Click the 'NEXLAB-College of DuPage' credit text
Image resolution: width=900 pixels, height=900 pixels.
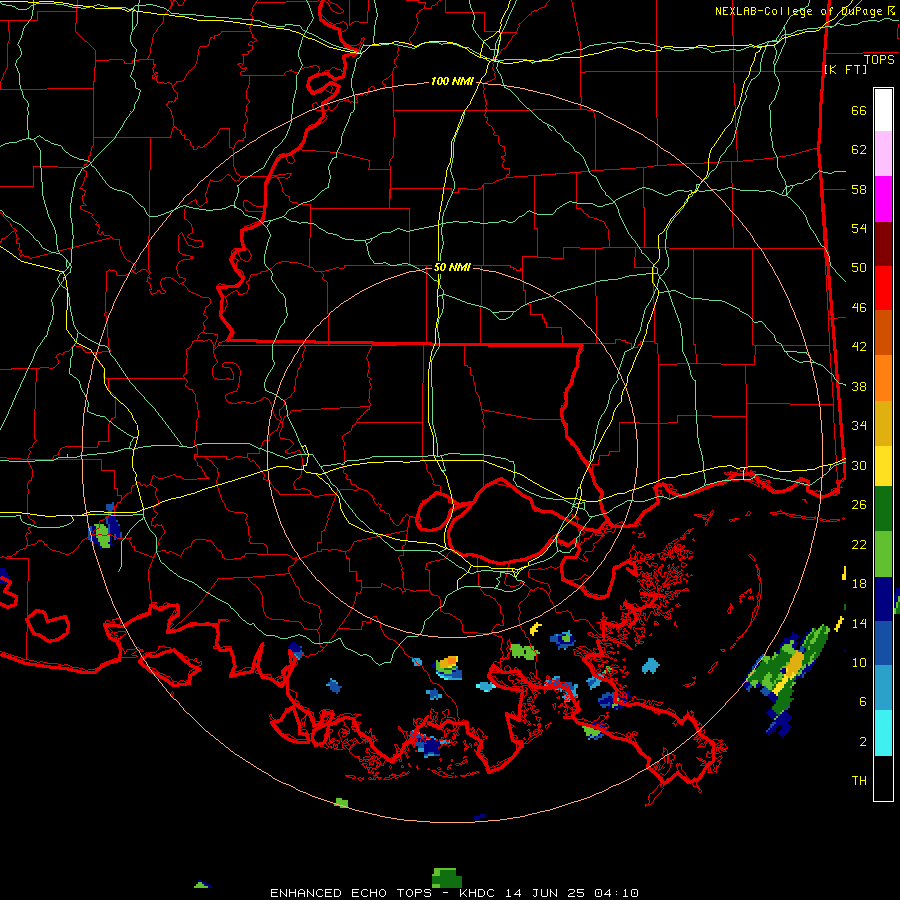point(799,11)
